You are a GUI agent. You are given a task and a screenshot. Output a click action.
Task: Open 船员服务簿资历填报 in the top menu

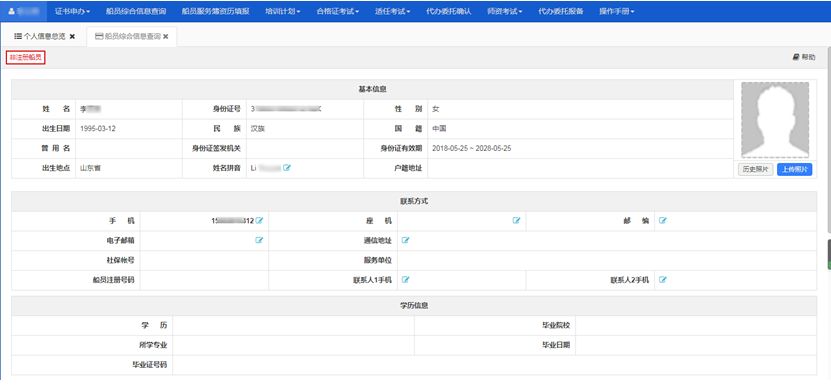[x=215, y=11]
